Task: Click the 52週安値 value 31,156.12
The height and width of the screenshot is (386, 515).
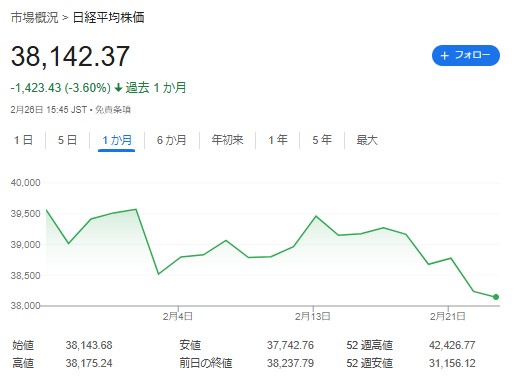Action: 452,363
